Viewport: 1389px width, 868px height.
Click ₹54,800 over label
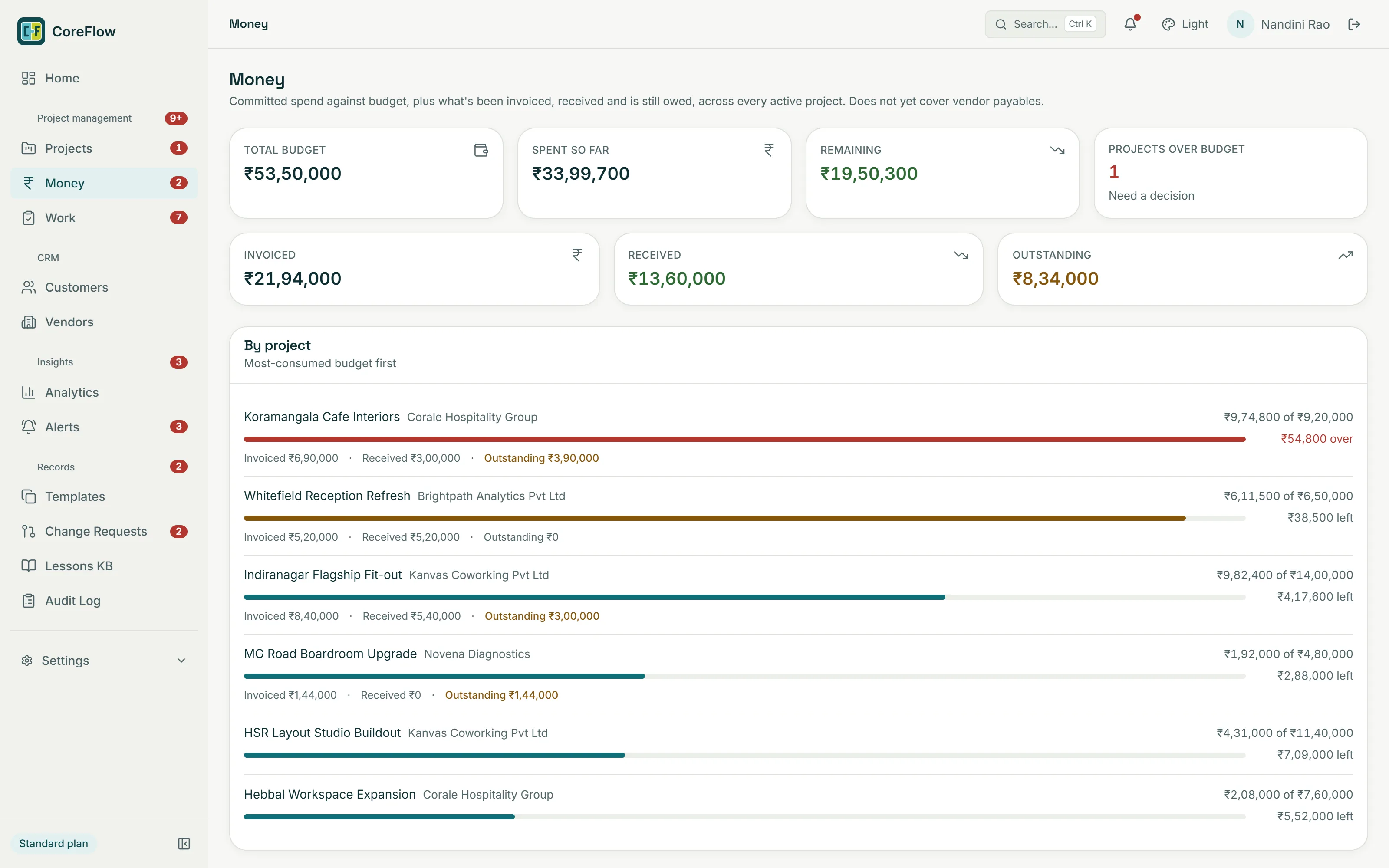(1317, 439)
